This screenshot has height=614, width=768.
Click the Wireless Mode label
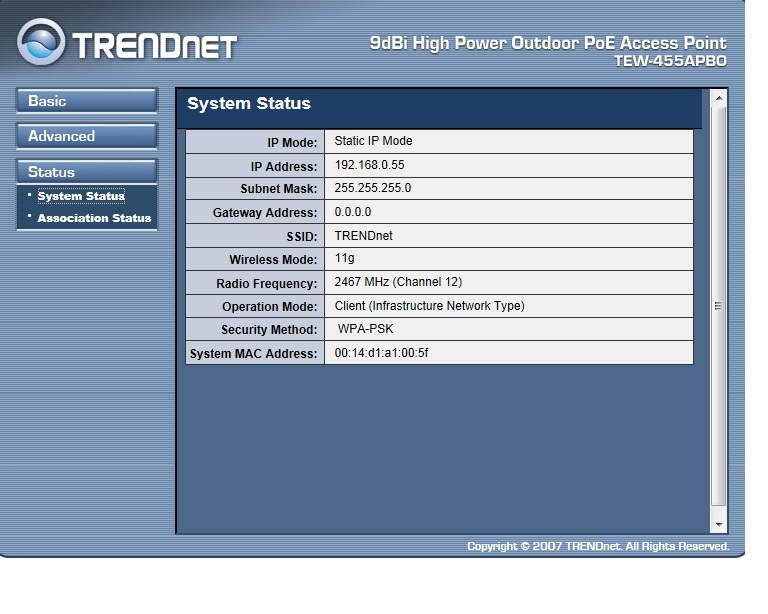point(273,260)
